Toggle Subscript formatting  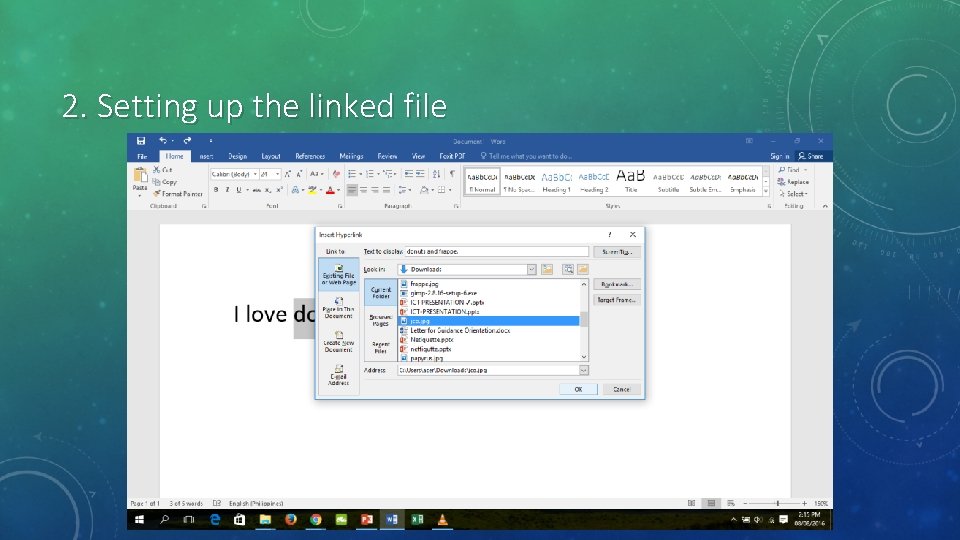pyautogui.click(x=268, y=190)
